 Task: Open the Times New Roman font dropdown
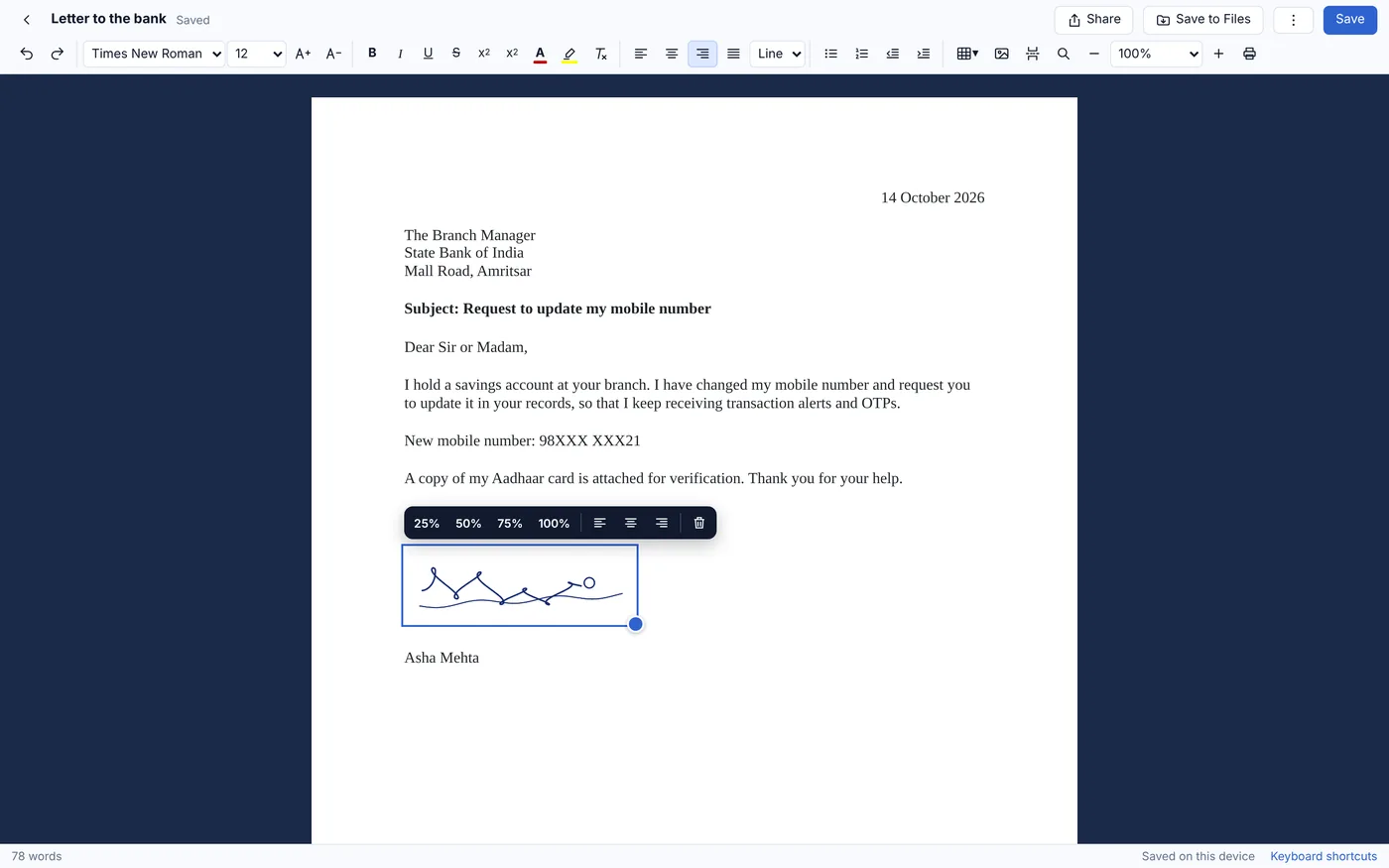tap(154, 54)
